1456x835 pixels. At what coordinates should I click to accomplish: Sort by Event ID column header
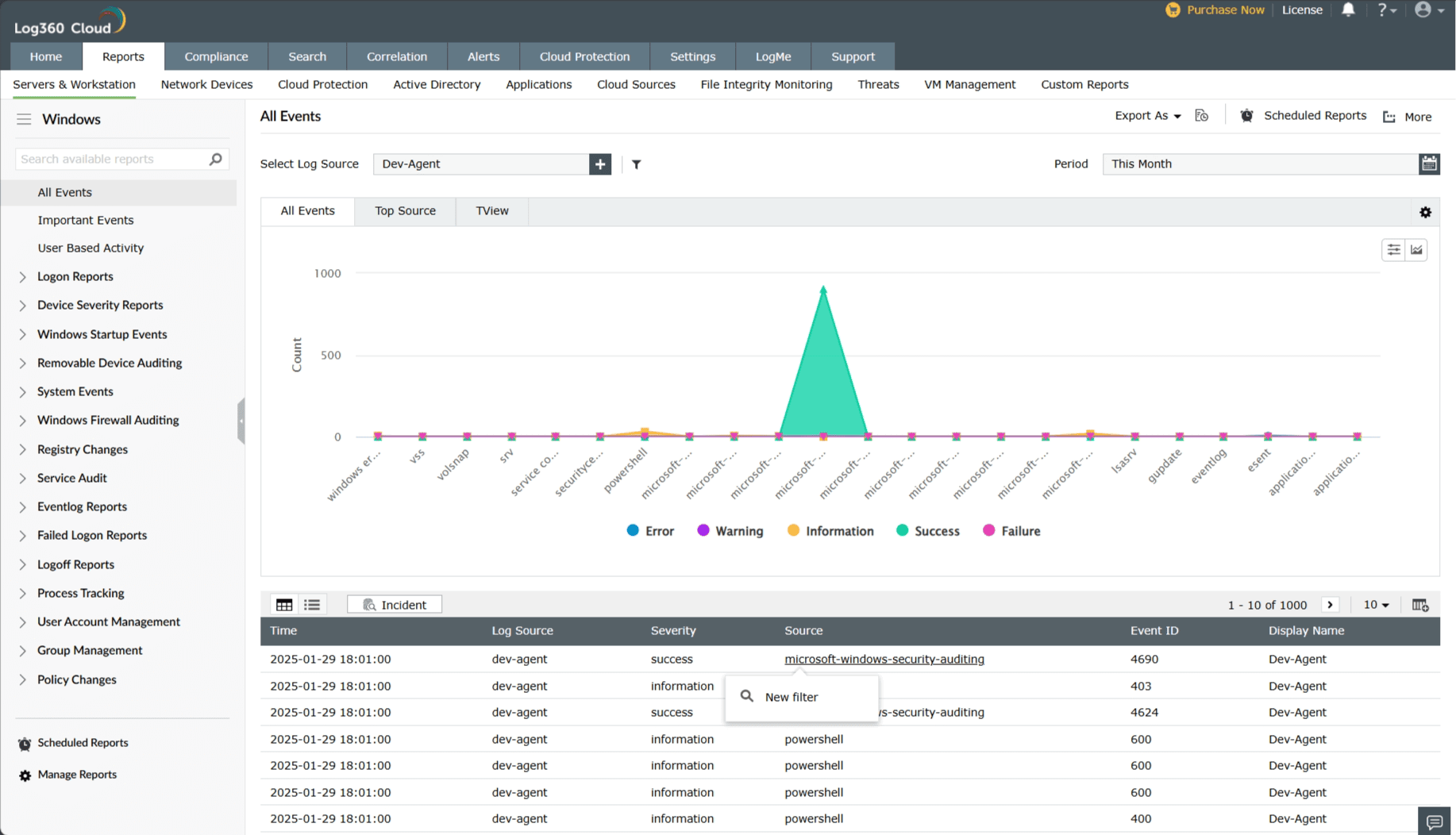[1154, 630]
